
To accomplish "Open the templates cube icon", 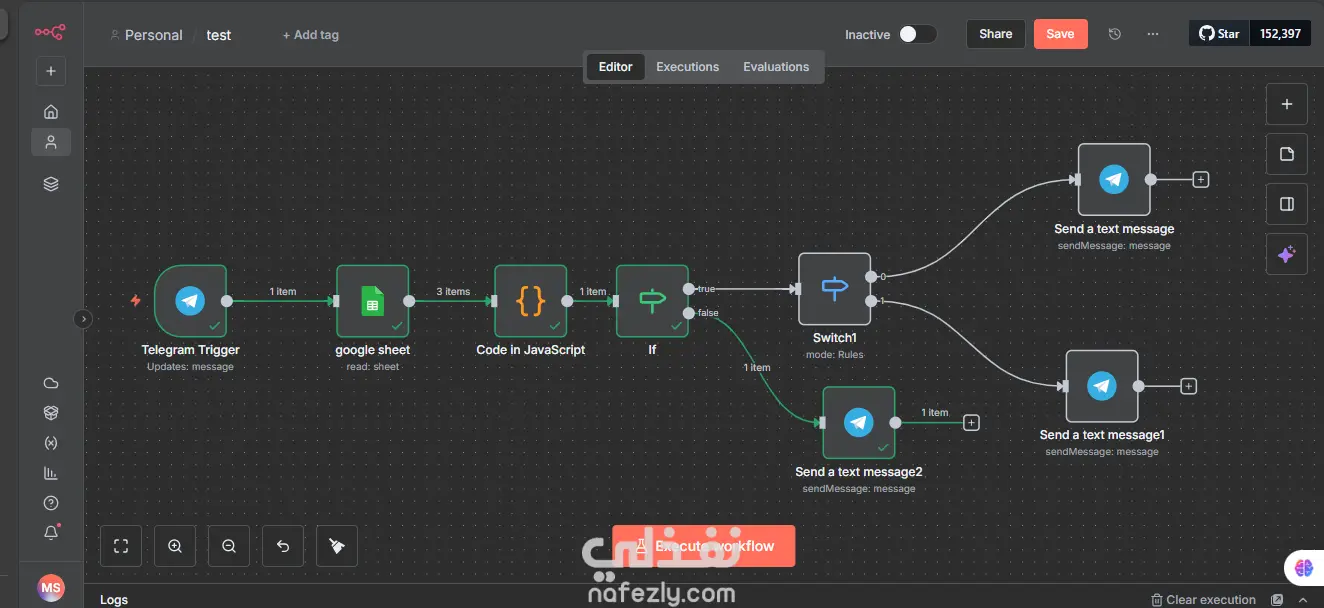I will coord(51,413).
